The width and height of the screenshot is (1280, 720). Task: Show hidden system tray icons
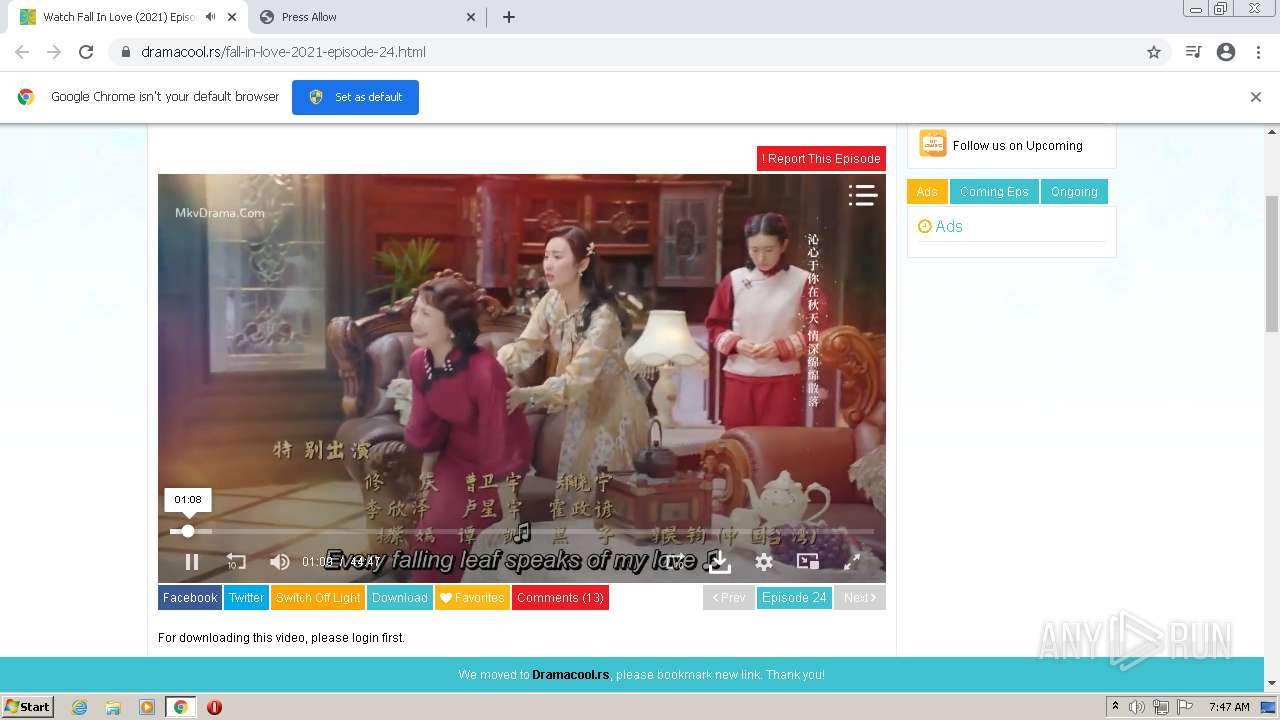click(x=1116, y=707)
